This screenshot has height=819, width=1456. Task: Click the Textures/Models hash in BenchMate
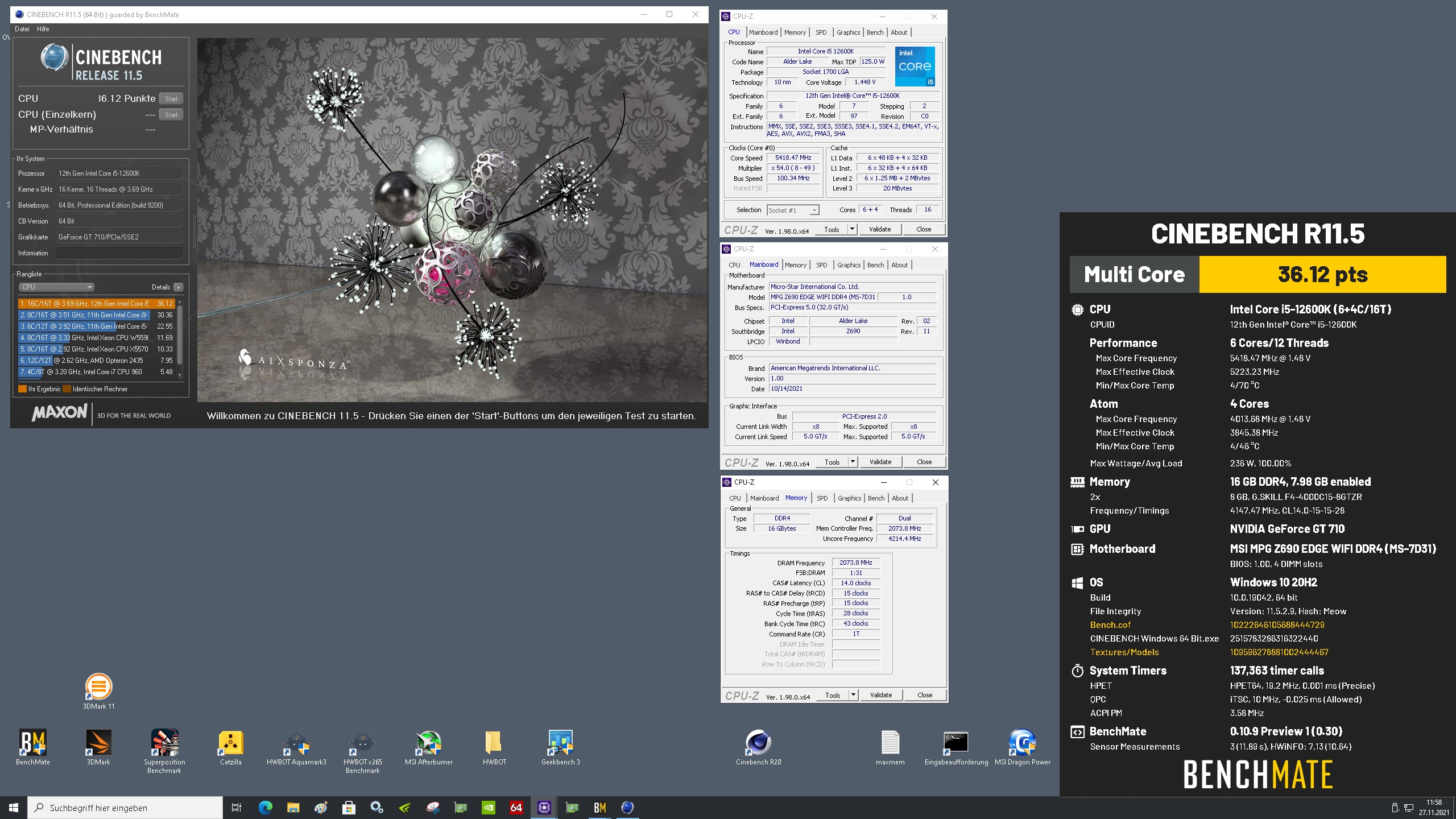(x=1279, y=652)
